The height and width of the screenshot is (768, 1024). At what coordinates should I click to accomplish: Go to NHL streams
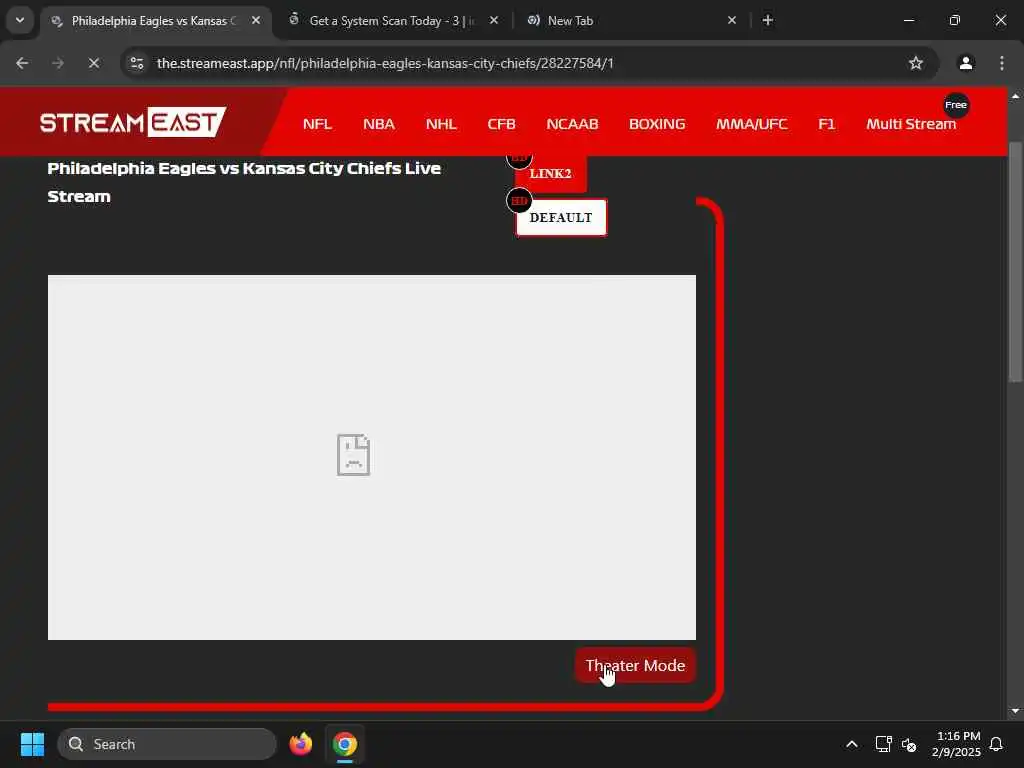pyautogui.click(x=441, y=124)
